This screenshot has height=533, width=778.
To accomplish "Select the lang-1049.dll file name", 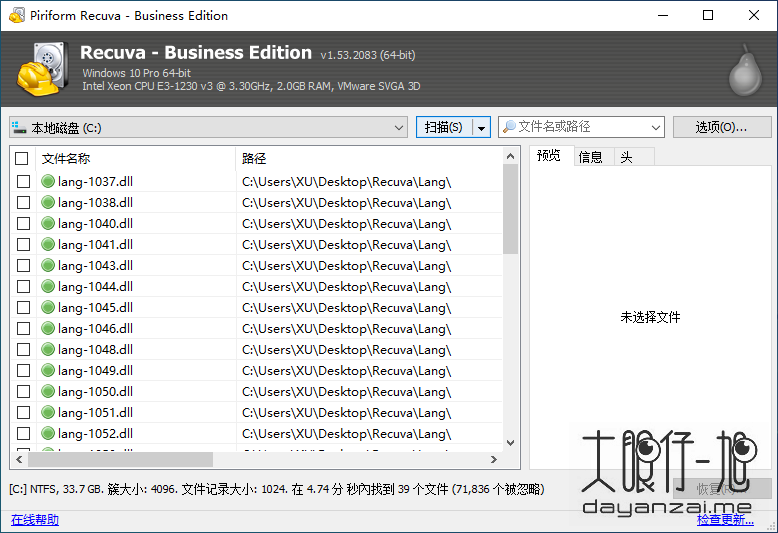I will pos(95,371).
